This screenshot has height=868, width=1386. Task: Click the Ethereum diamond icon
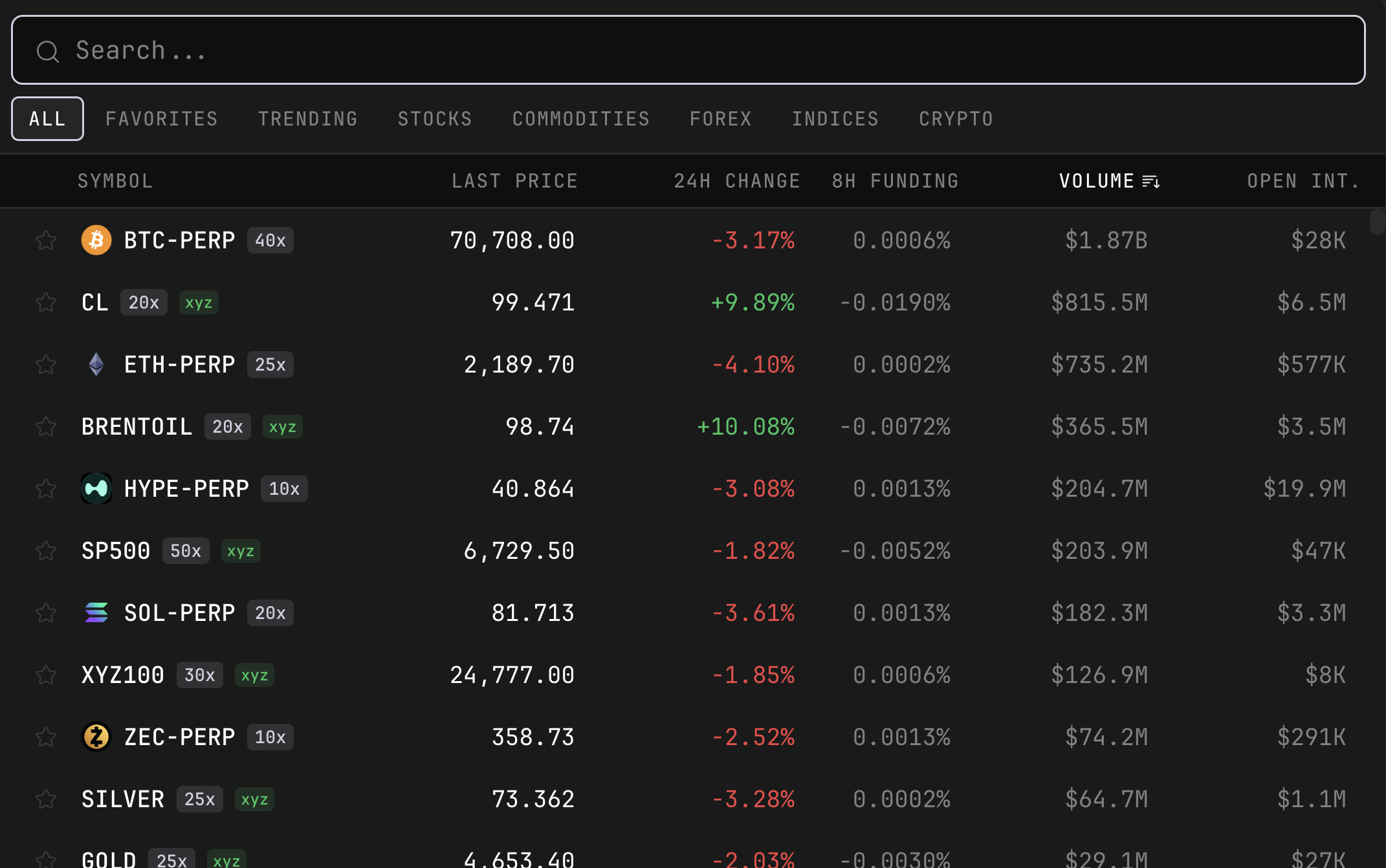click(96, 364)
